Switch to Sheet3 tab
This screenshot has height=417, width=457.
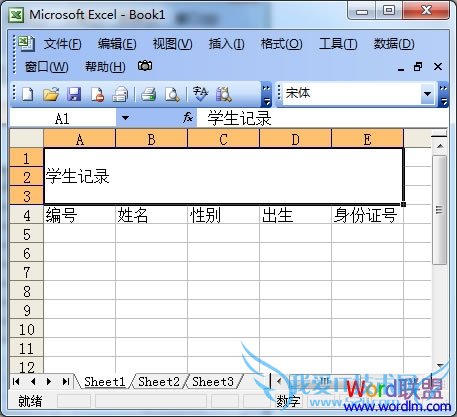[213, 382]
